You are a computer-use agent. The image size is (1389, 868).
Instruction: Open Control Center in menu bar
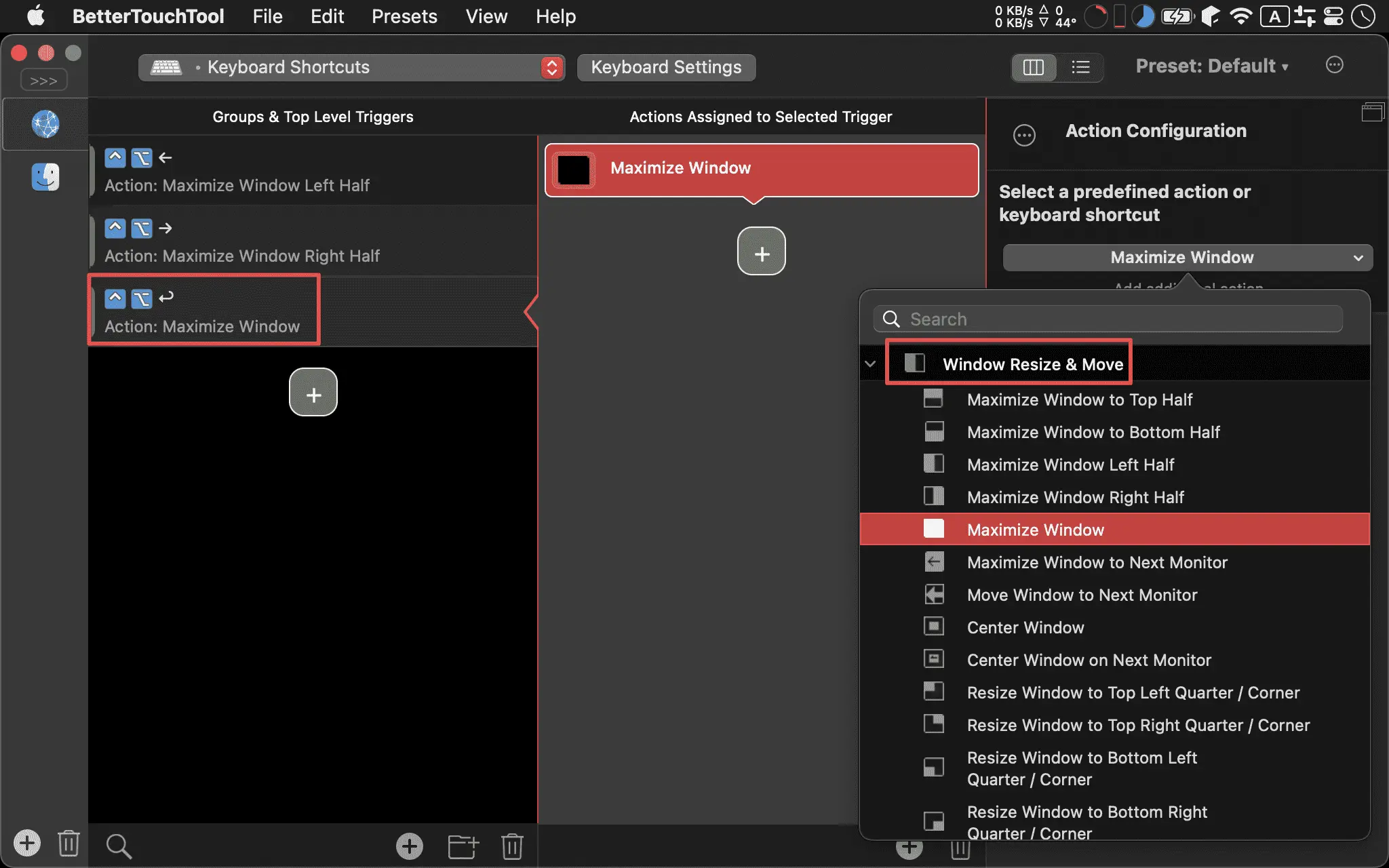coord(1333,16)
